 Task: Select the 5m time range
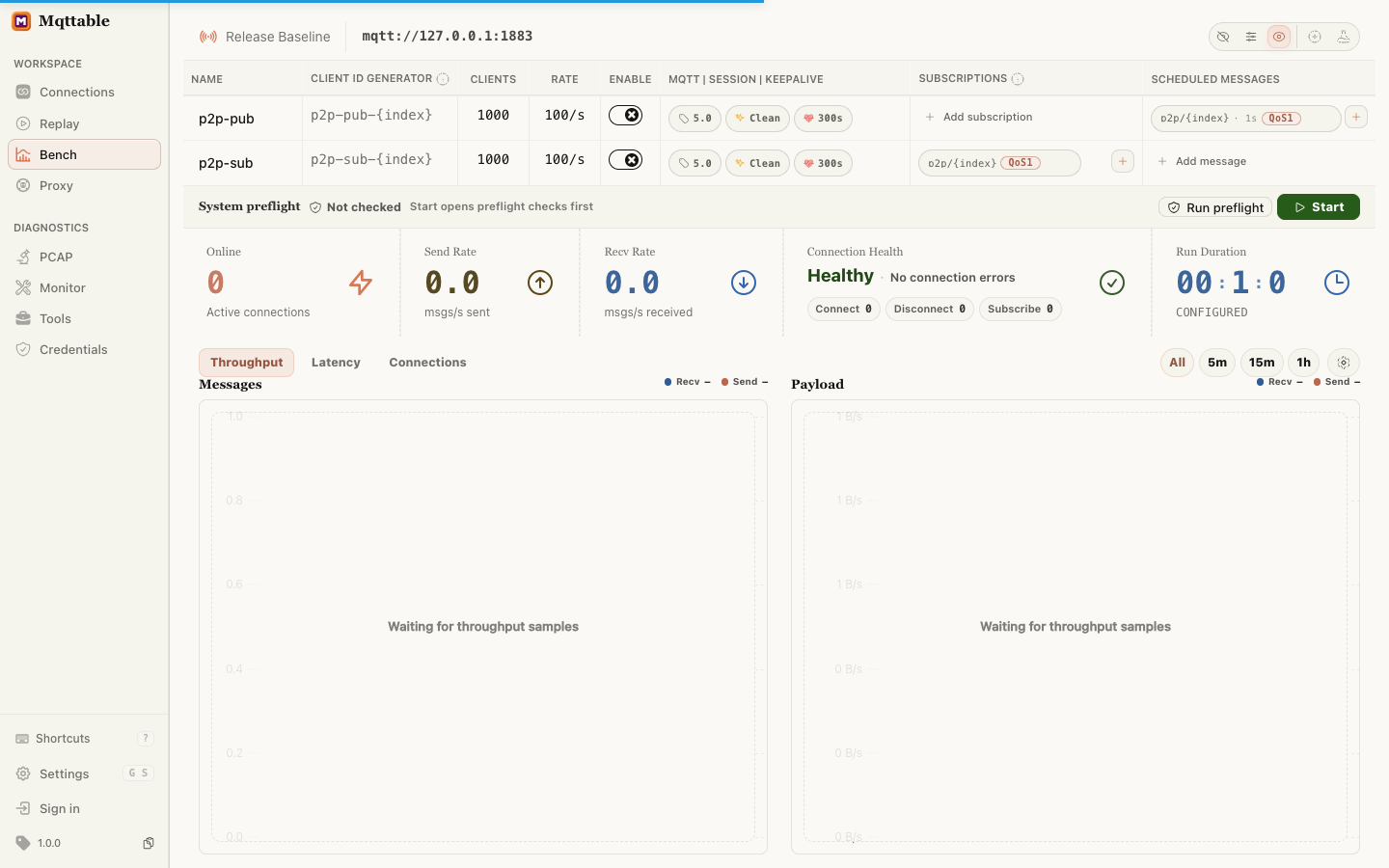pos(1217,363)
